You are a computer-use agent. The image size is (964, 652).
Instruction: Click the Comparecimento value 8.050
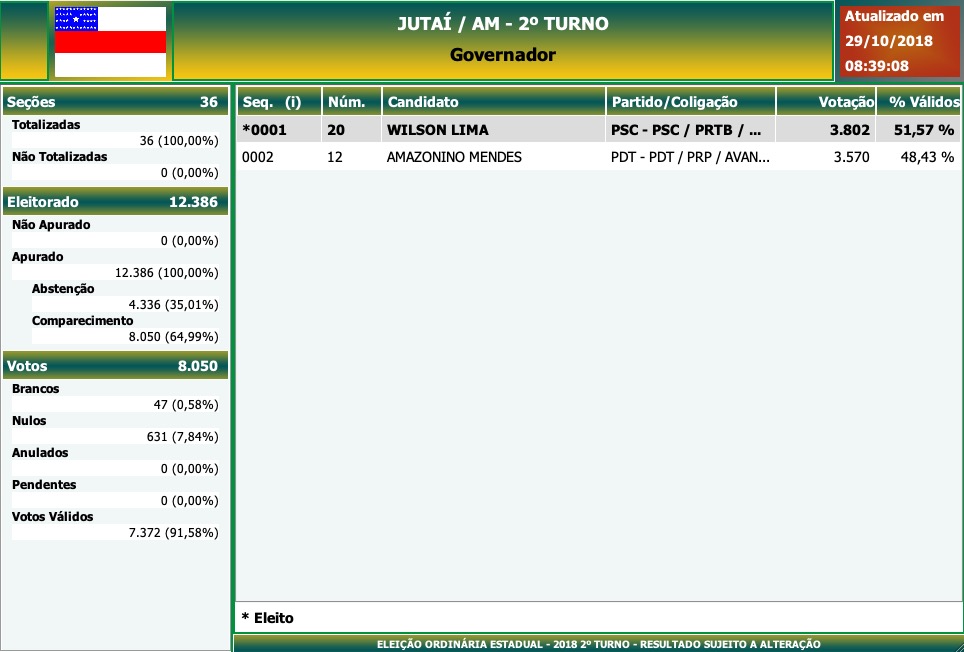pos(173,337)
